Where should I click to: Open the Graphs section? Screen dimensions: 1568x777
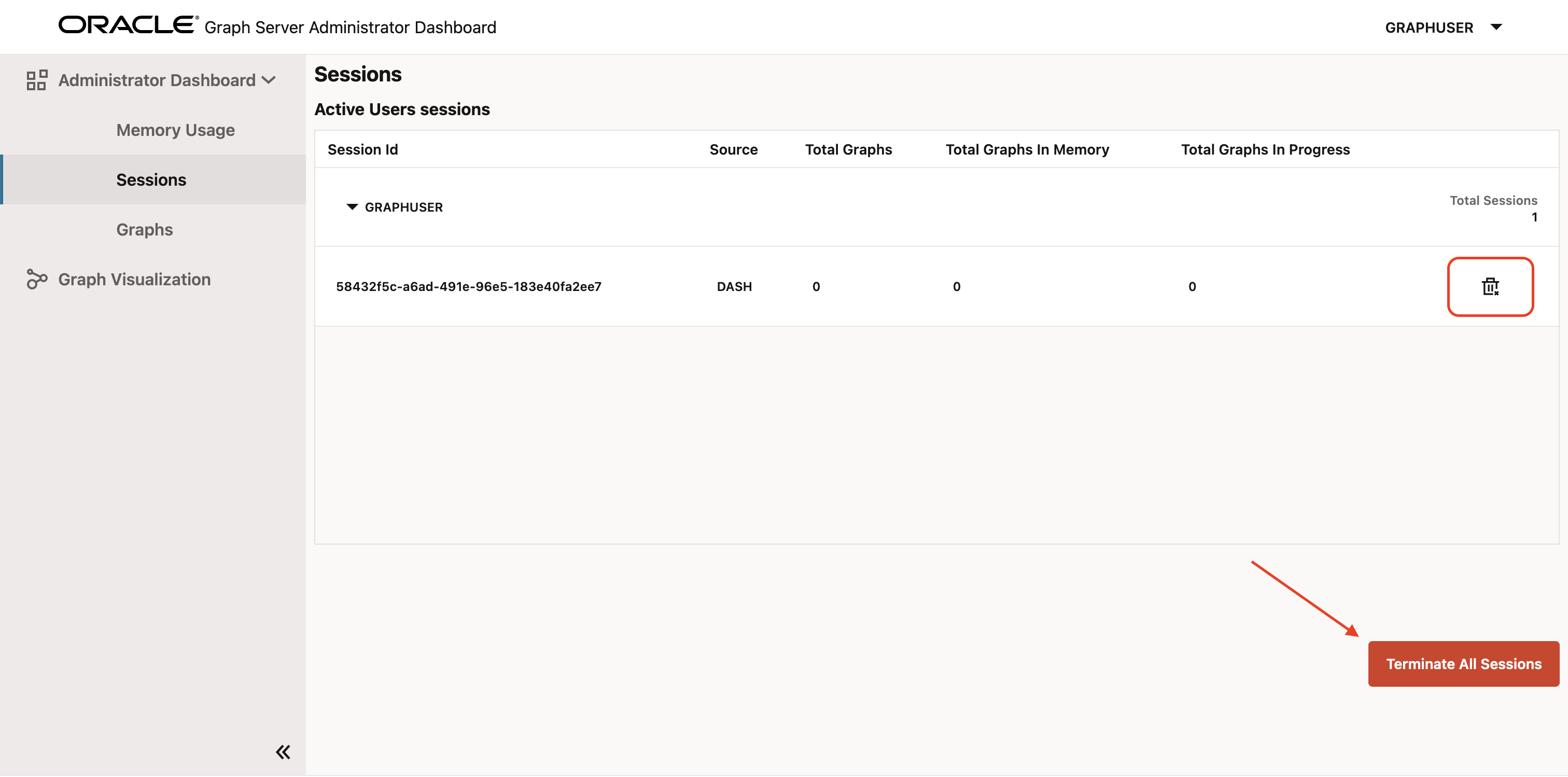pyautogui.click(x=144, y=230)
